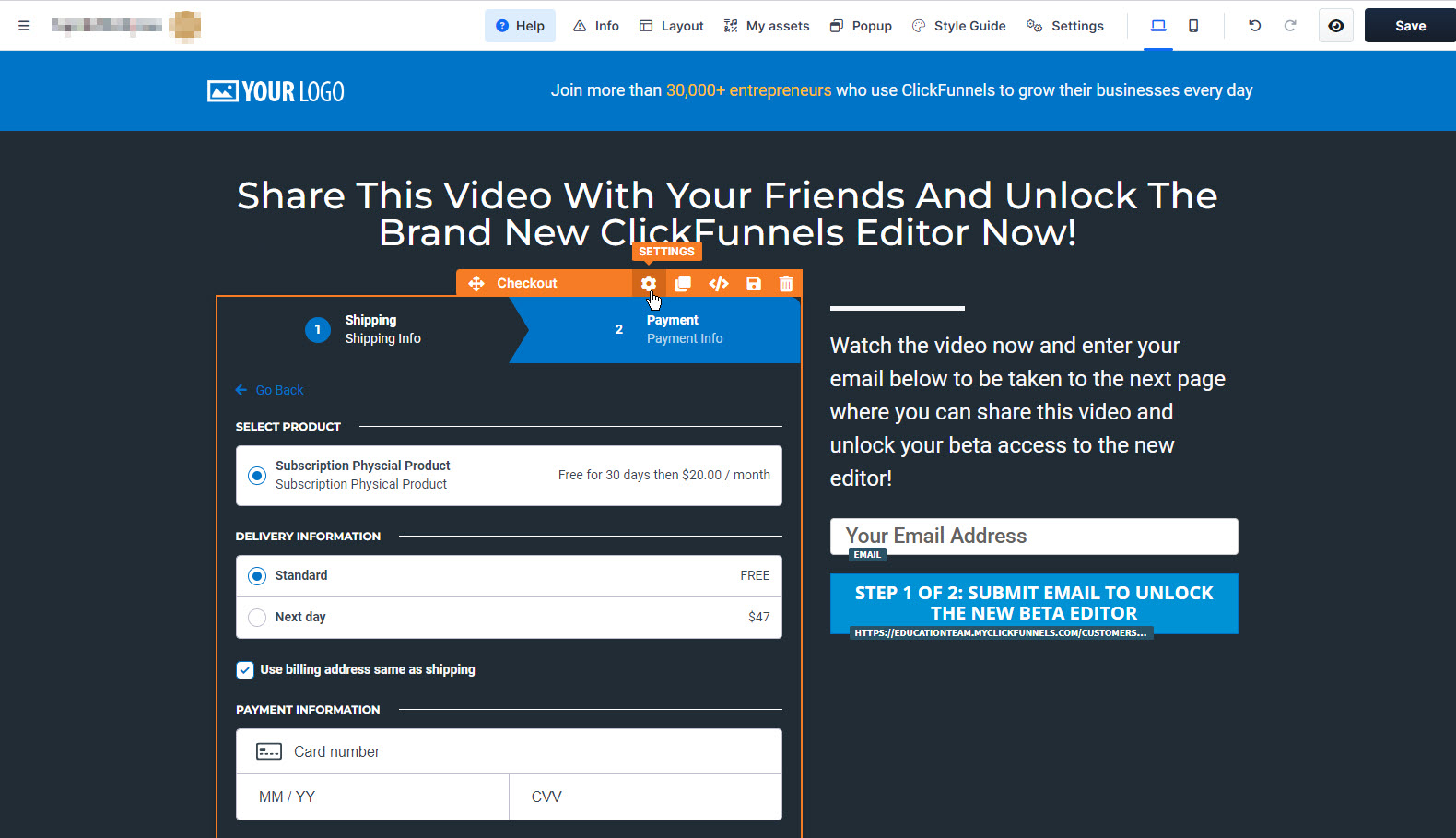The height and width of the screenshot is (838, 1456).
Task: Click the 30,000+ entrepreneurs text
Action: pos(748,90)
